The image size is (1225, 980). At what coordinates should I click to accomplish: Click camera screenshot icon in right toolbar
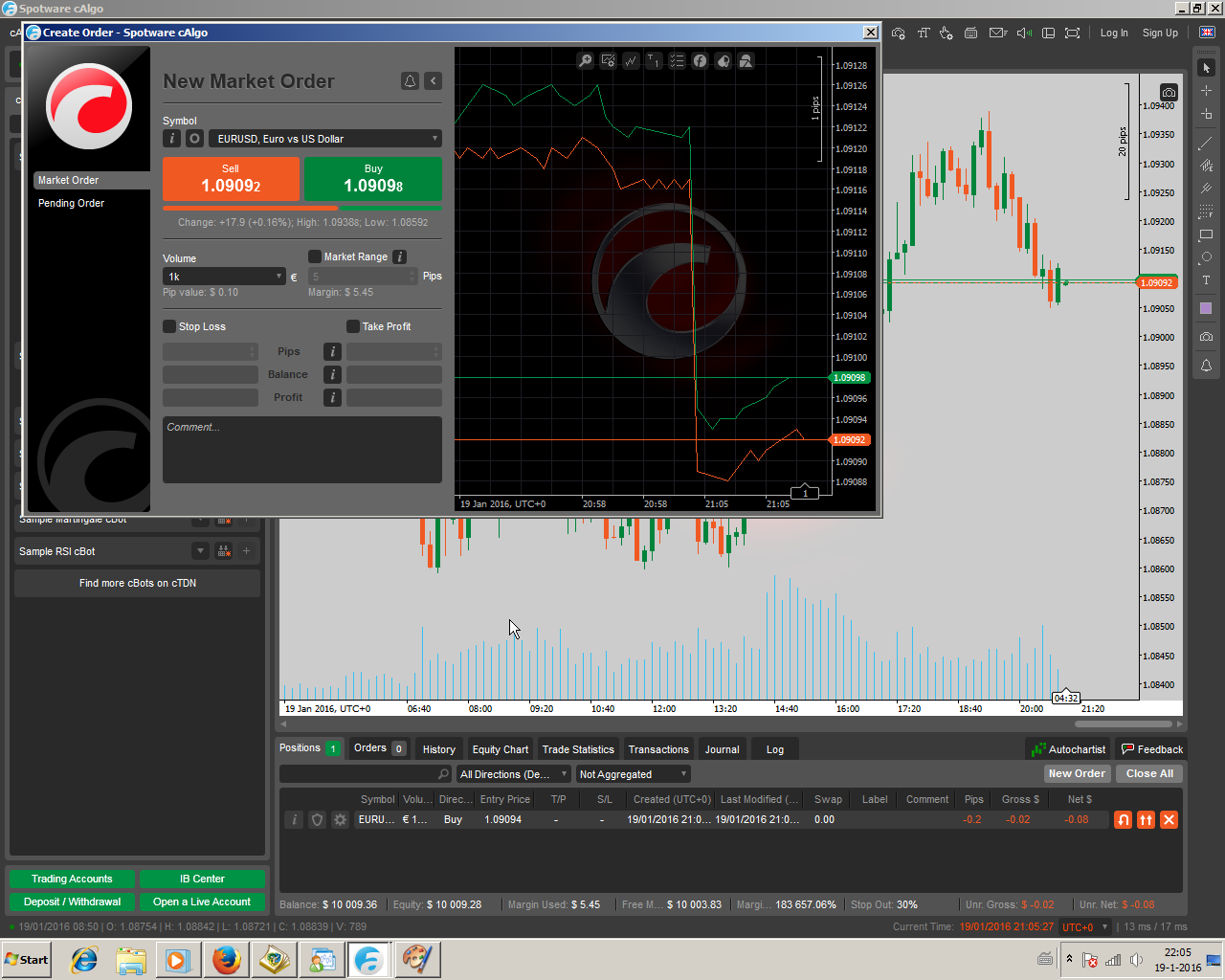(1206, 337)
